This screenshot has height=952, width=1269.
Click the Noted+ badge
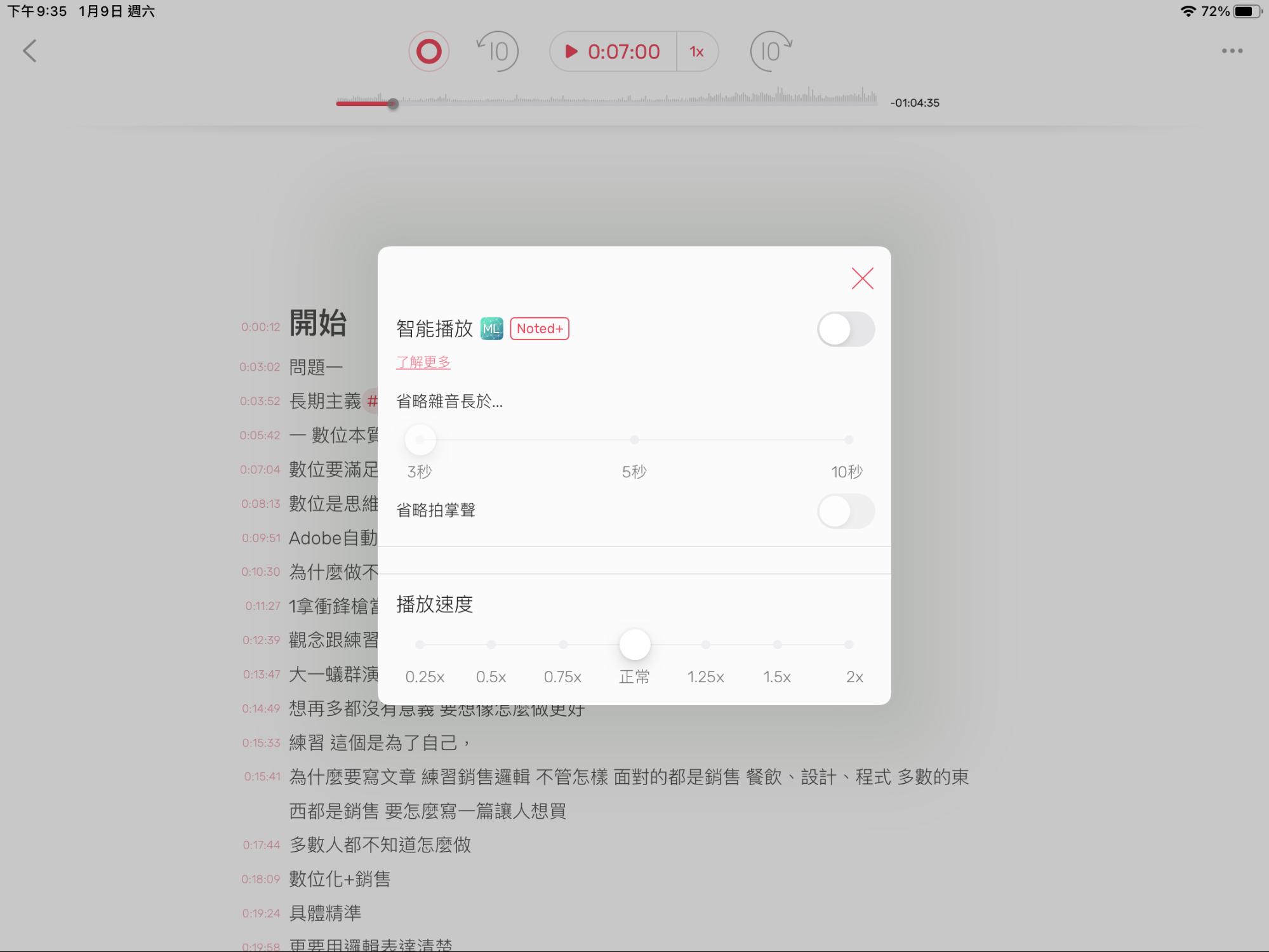tap(540, 329)
